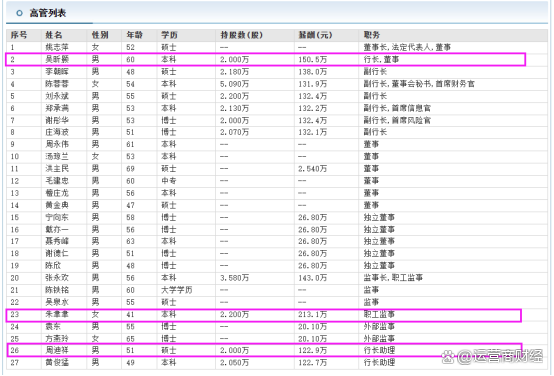This screenshot has height=376, width=554.
Task: Click the 薪酬(元) column header
Action: 316,35
